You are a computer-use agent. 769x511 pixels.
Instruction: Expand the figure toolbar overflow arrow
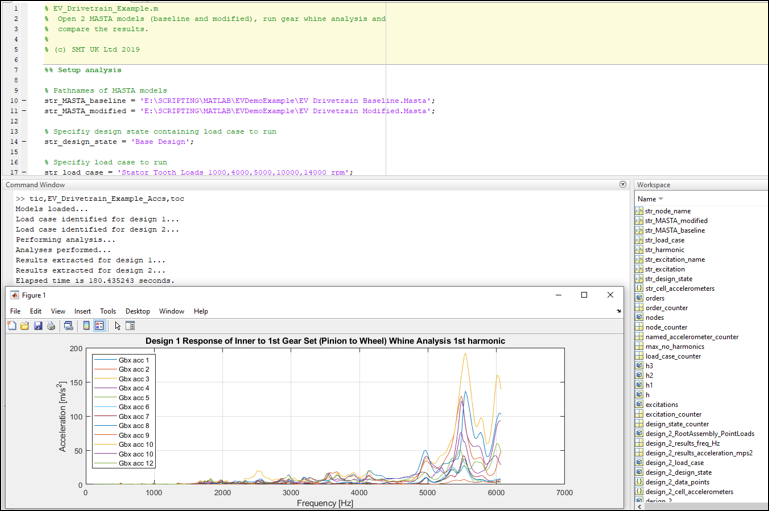point(619,312)
